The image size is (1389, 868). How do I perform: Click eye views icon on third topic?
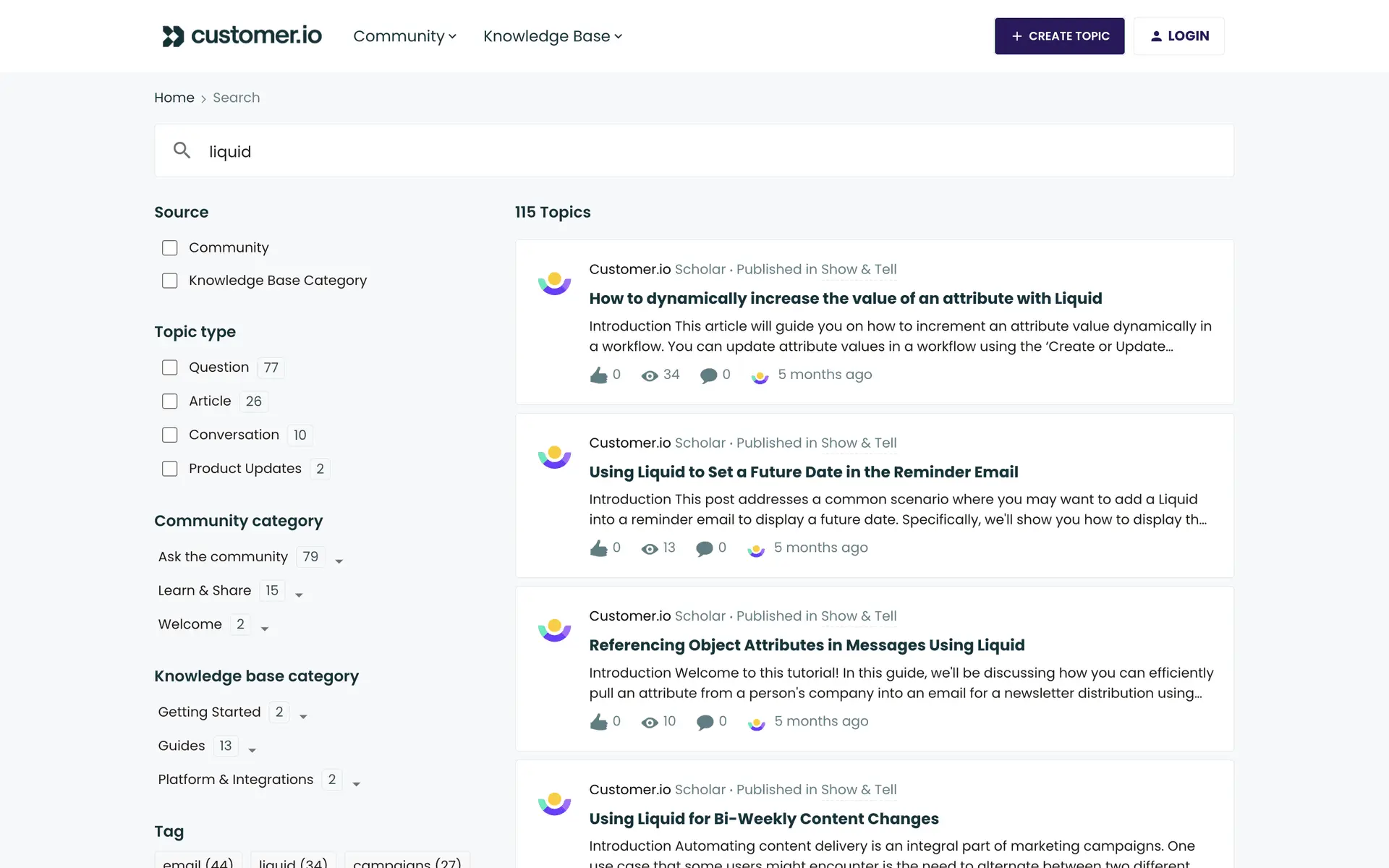coord(650,722)
